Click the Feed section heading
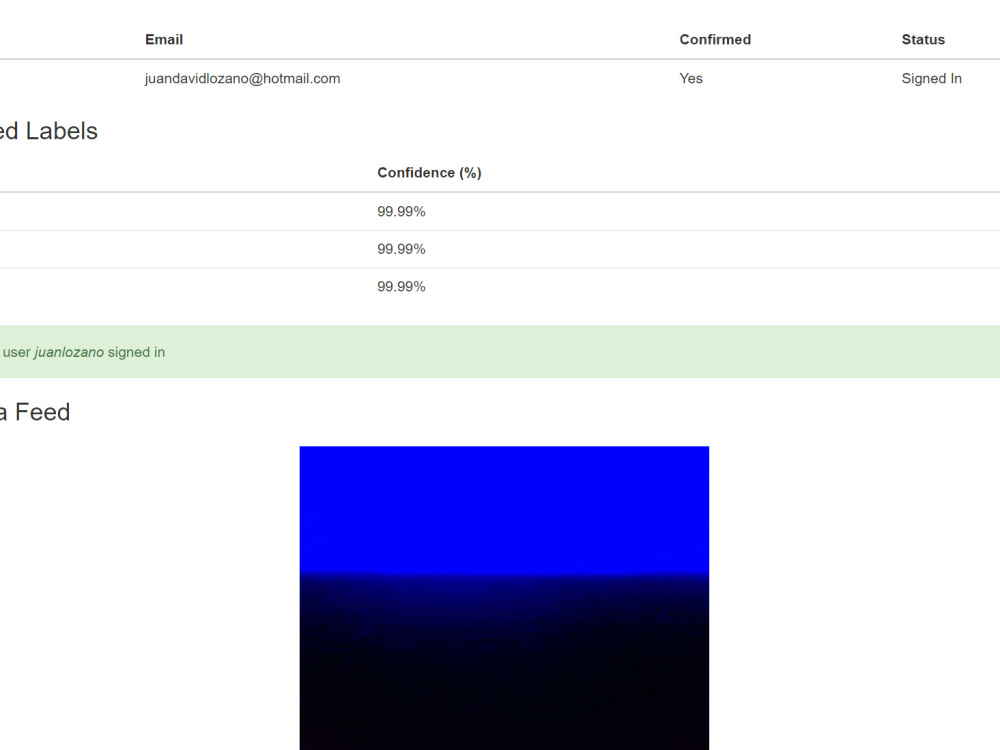 pos(35,412)
